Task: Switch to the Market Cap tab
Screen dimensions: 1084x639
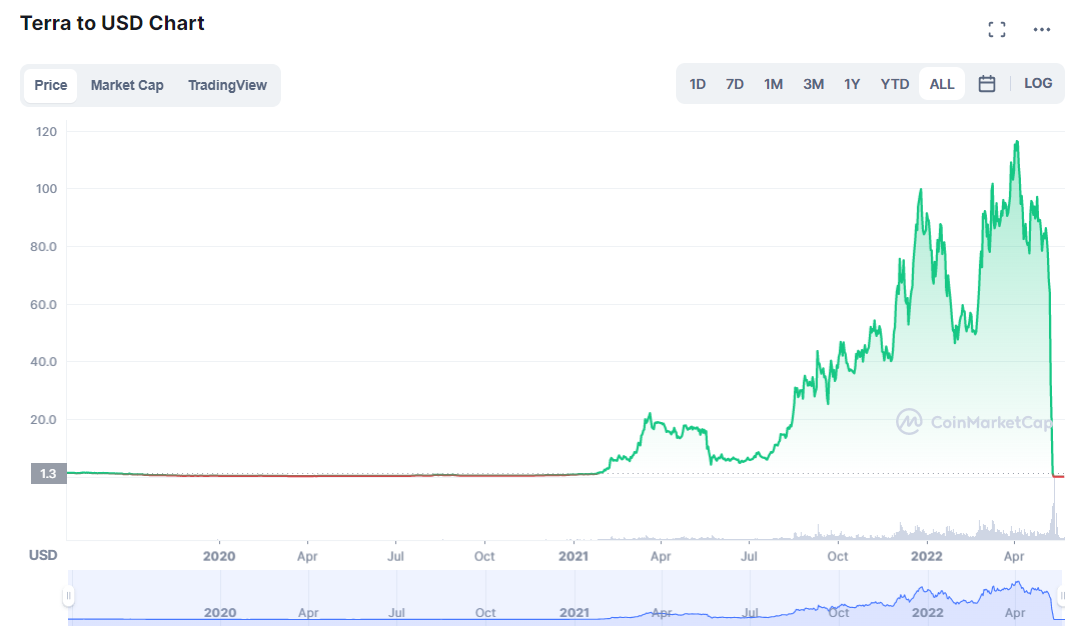Action: coord(127,85)
